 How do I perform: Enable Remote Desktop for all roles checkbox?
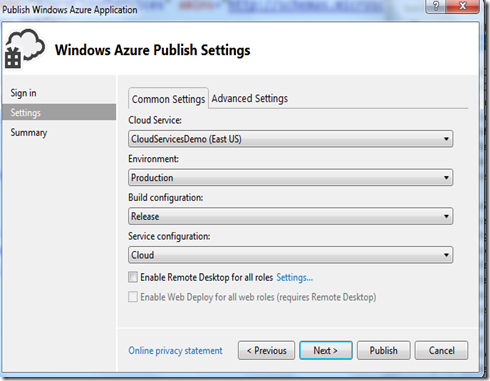[x=133, y=277]
